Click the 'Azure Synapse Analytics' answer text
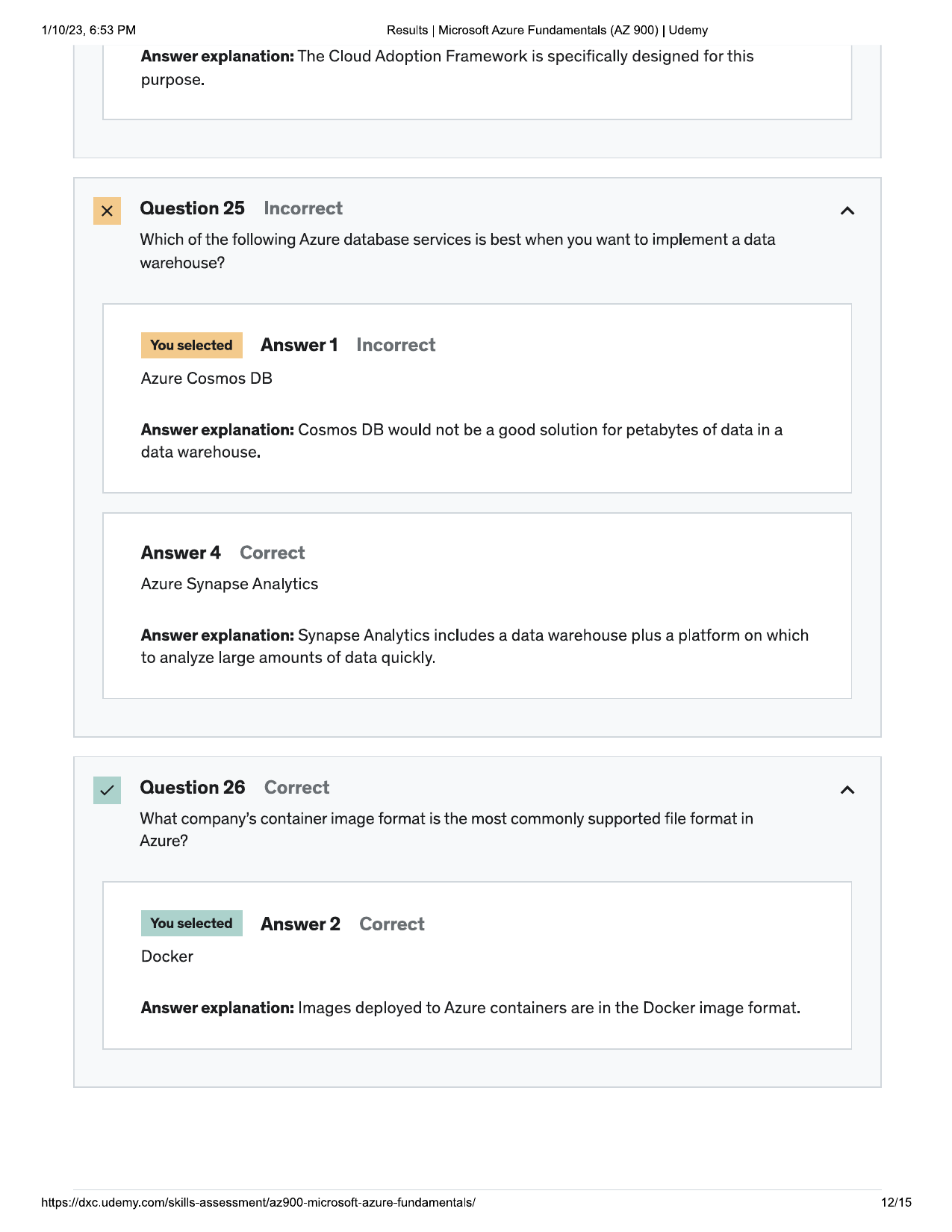The width and height of the screenshot is (952, 1232). [x=229, y=584]
